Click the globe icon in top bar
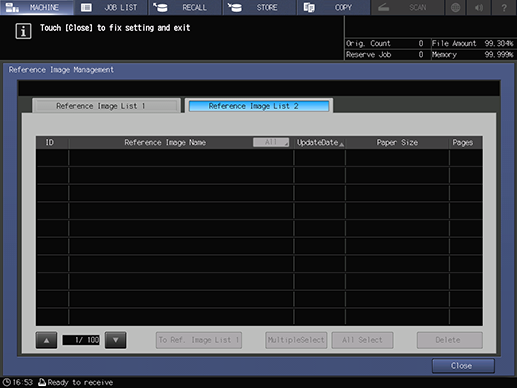The image size is (517, 388). click(x=455, y=8)
